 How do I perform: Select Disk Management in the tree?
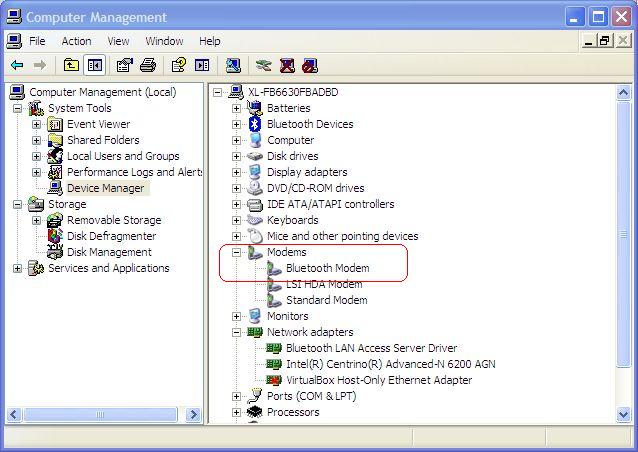point(108,252)
